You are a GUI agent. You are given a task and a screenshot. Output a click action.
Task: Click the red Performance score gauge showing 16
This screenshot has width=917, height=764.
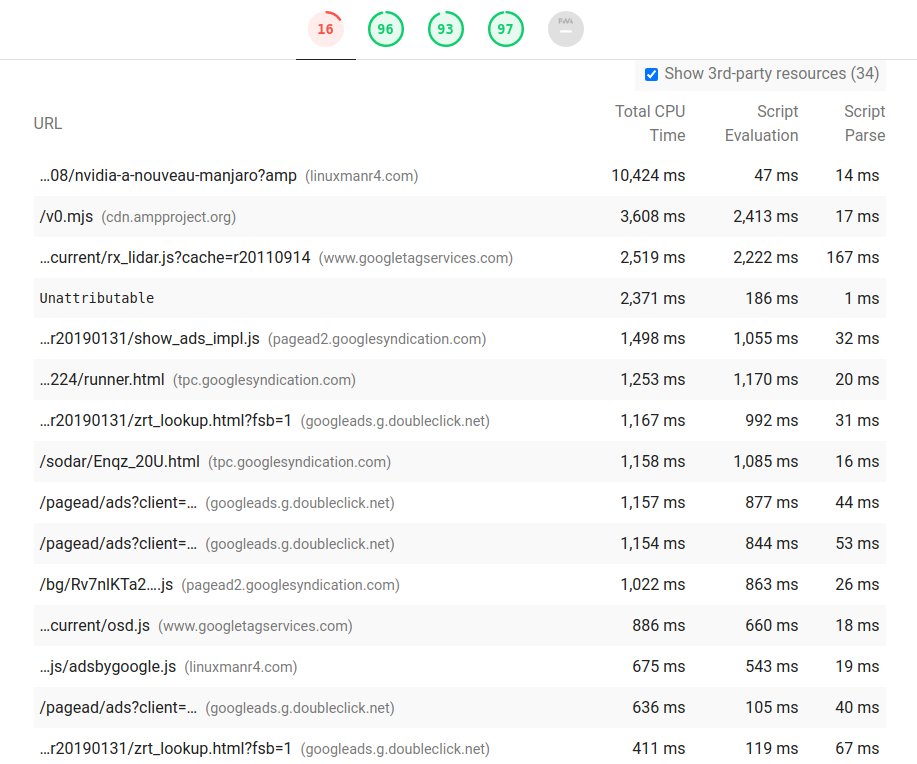(x=325, y=29)
